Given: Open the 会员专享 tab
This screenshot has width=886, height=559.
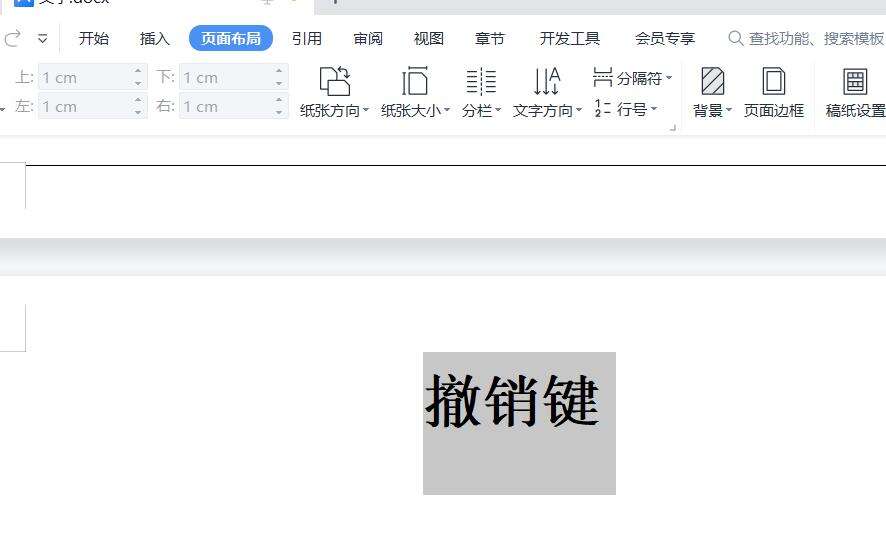Looking at the screenshot, I should click(665, 38).
